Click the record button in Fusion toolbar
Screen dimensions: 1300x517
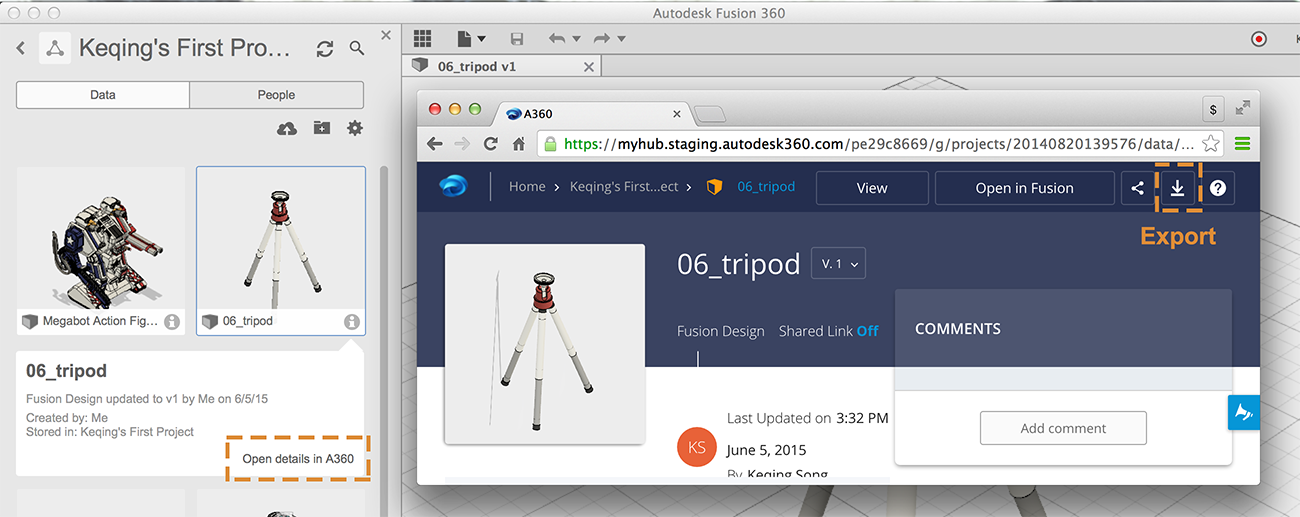pos(1258,39)
